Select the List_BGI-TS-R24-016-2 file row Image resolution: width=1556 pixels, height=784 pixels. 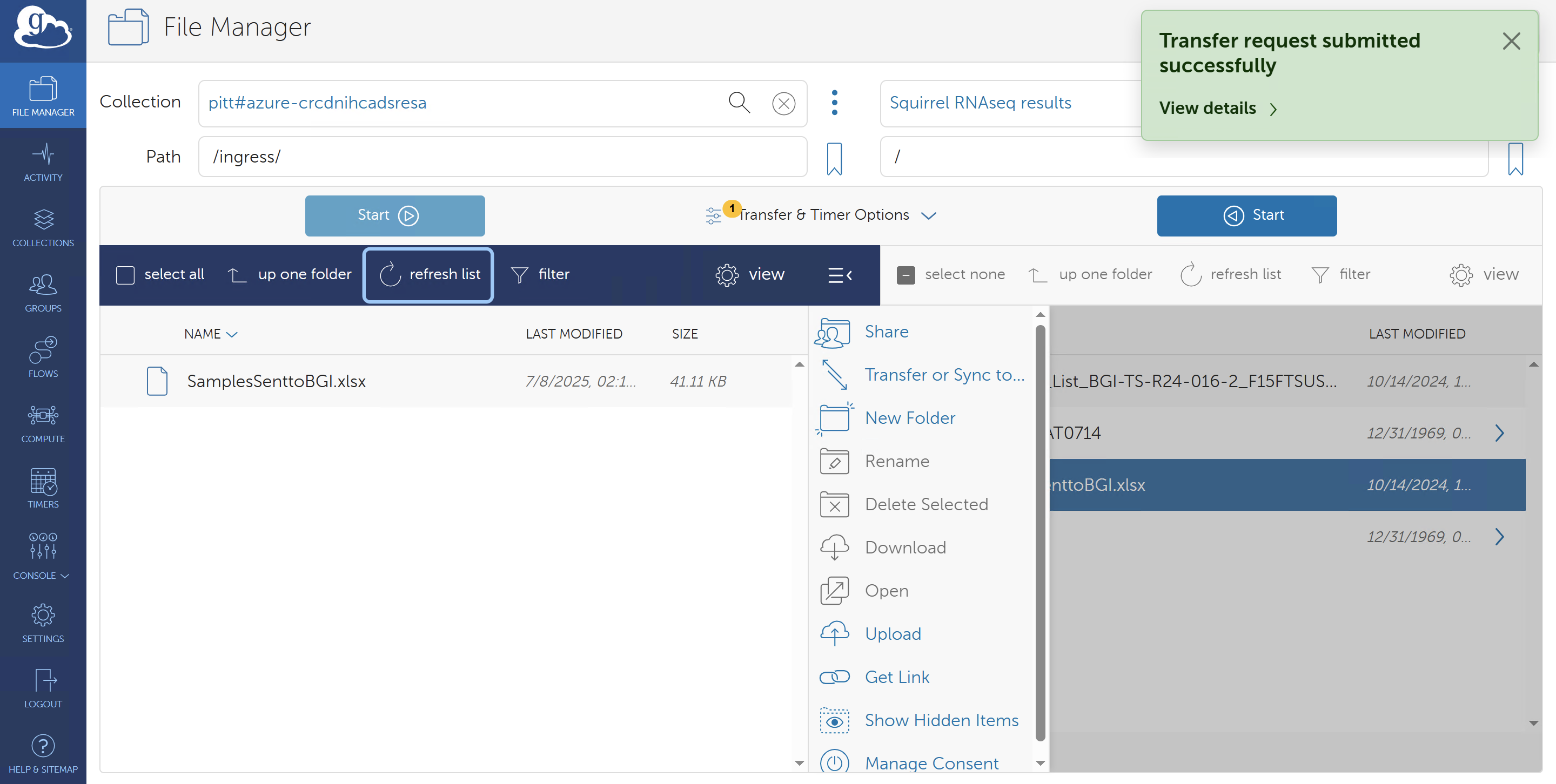[x=1287, y=381]
